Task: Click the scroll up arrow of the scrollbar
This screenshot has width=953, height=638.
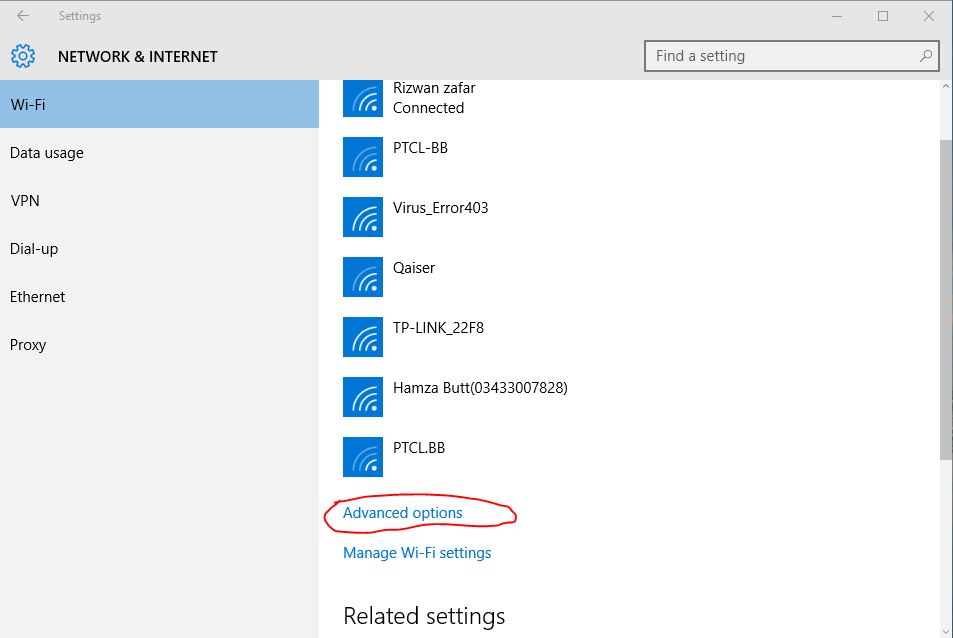Action: 946,87
